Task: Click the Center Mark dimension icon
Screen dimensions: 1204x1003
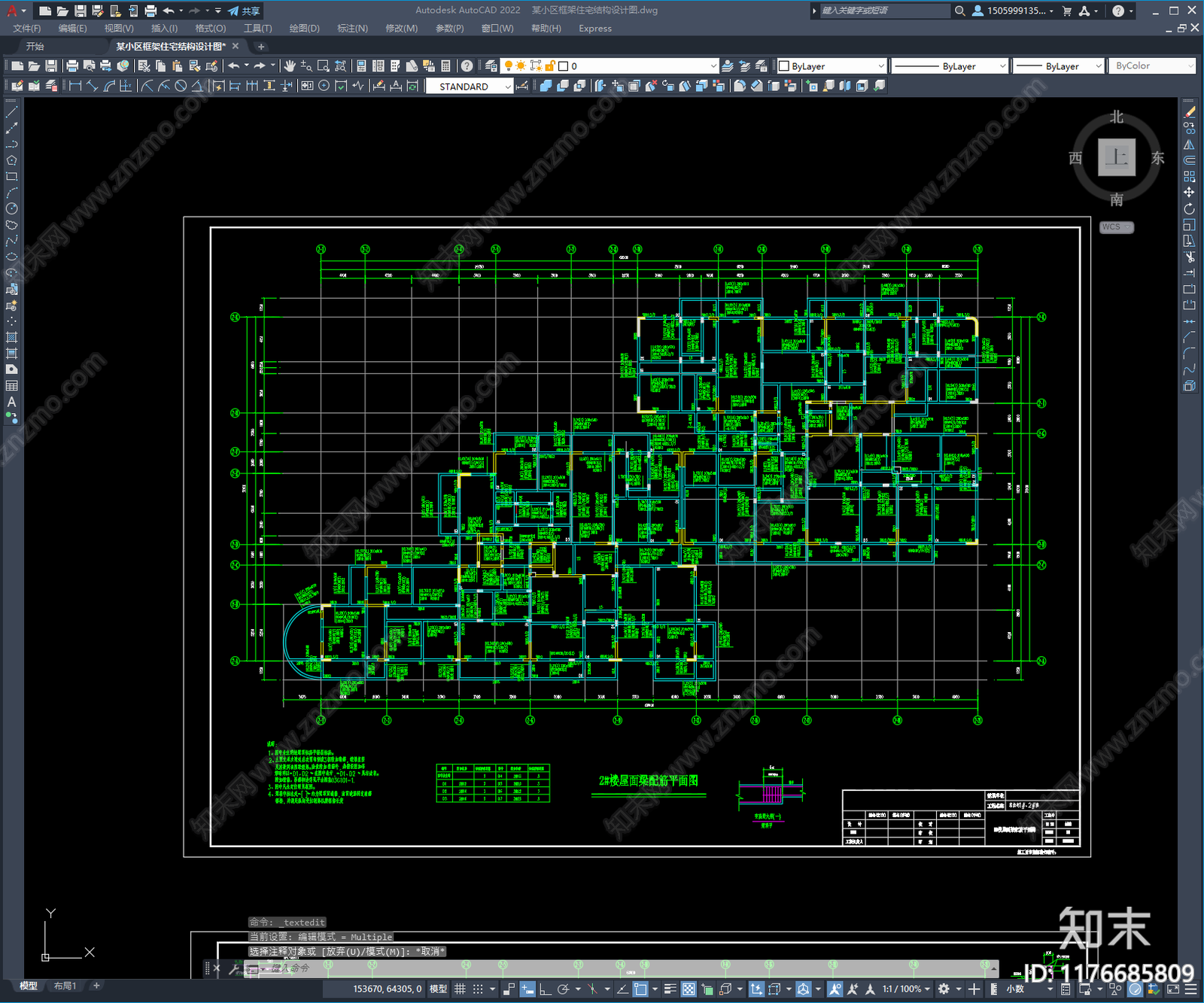Action: [324, 86]
